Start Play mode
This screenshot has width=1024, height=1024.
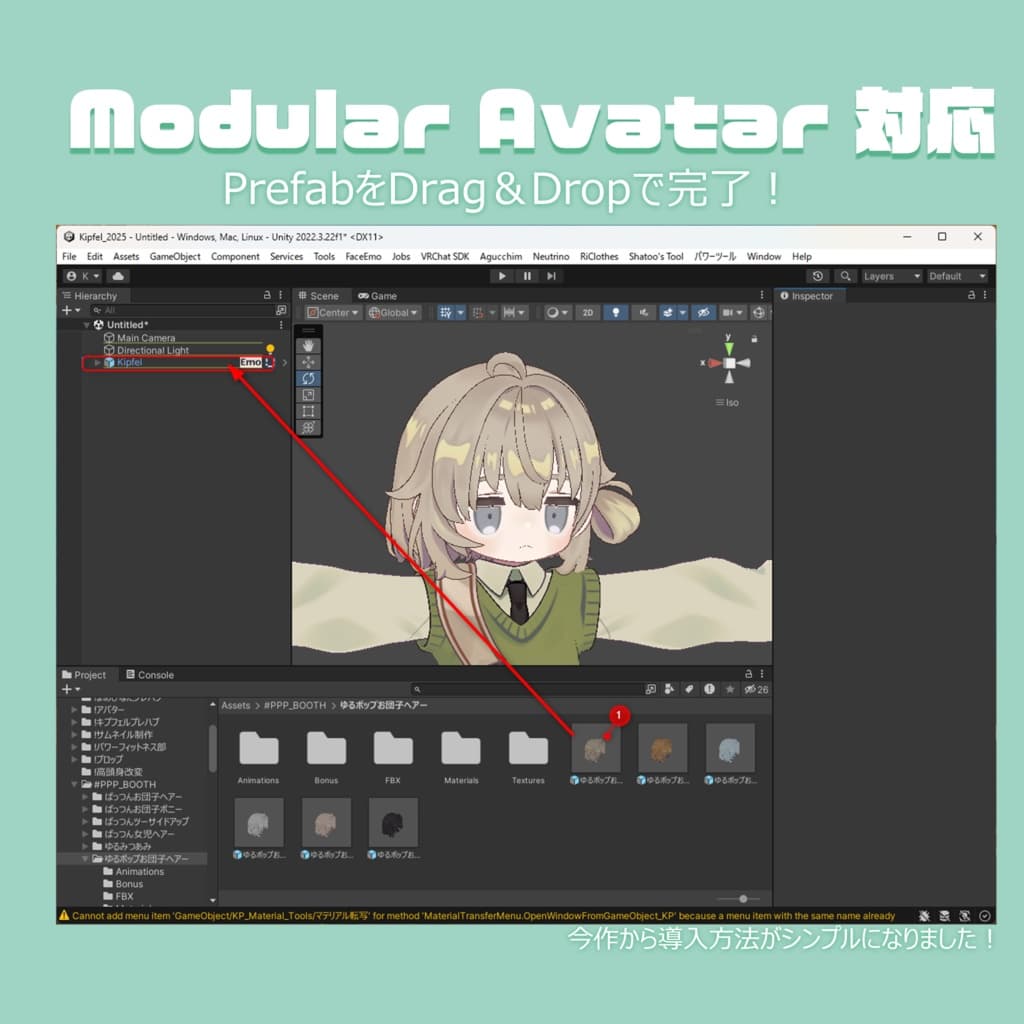click(x=502, y=276)
